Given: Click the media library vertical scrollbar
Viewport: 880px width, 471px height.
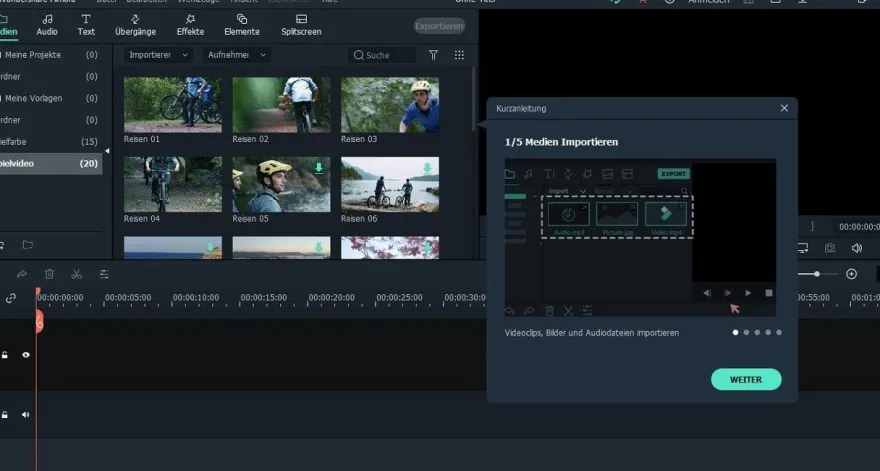Looking at the screenshot, I should (474, 100).
